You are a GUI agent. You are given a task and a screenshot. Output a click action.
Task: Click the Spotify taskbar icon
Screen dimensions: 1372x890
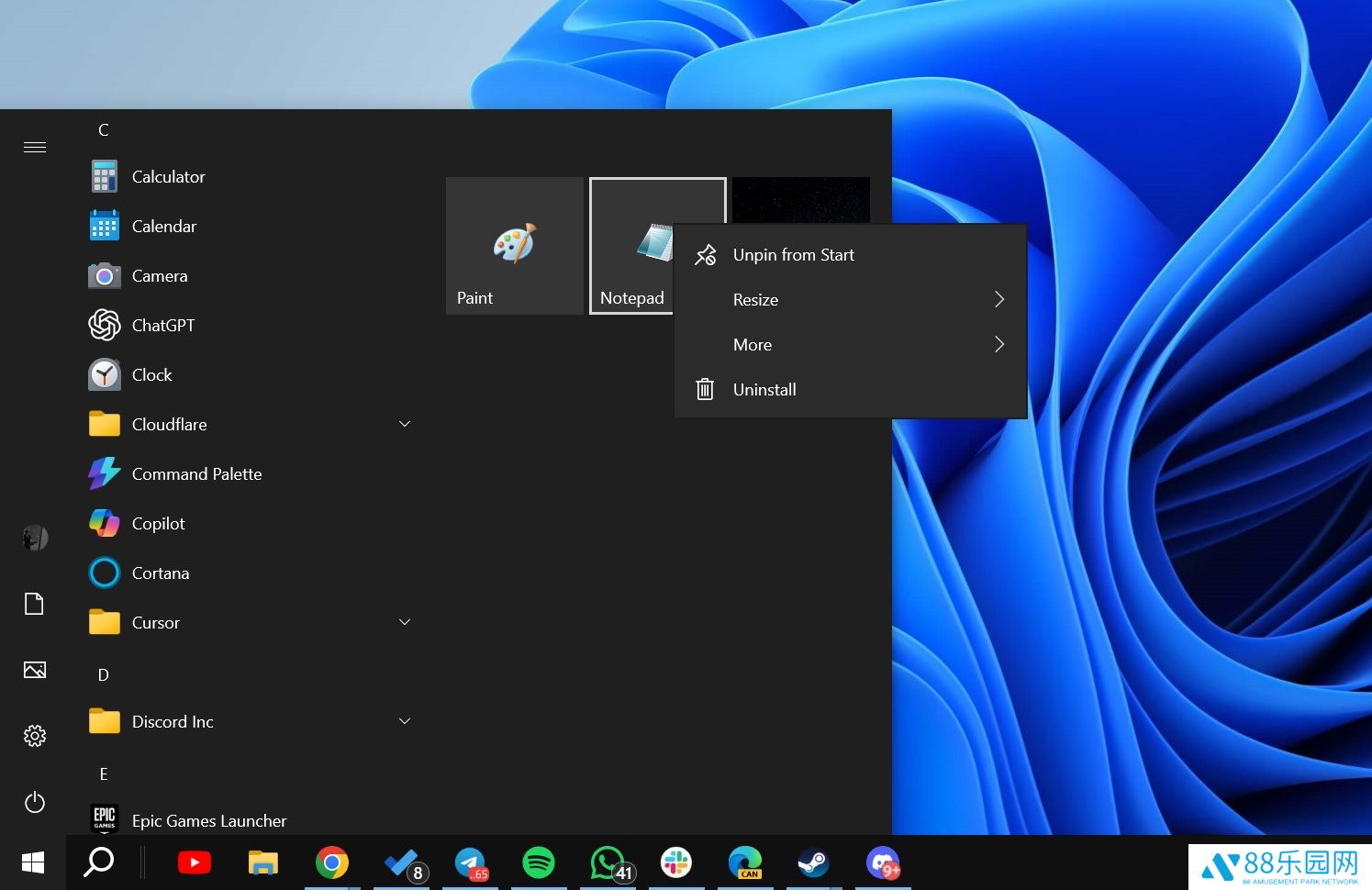click(539, 863)
